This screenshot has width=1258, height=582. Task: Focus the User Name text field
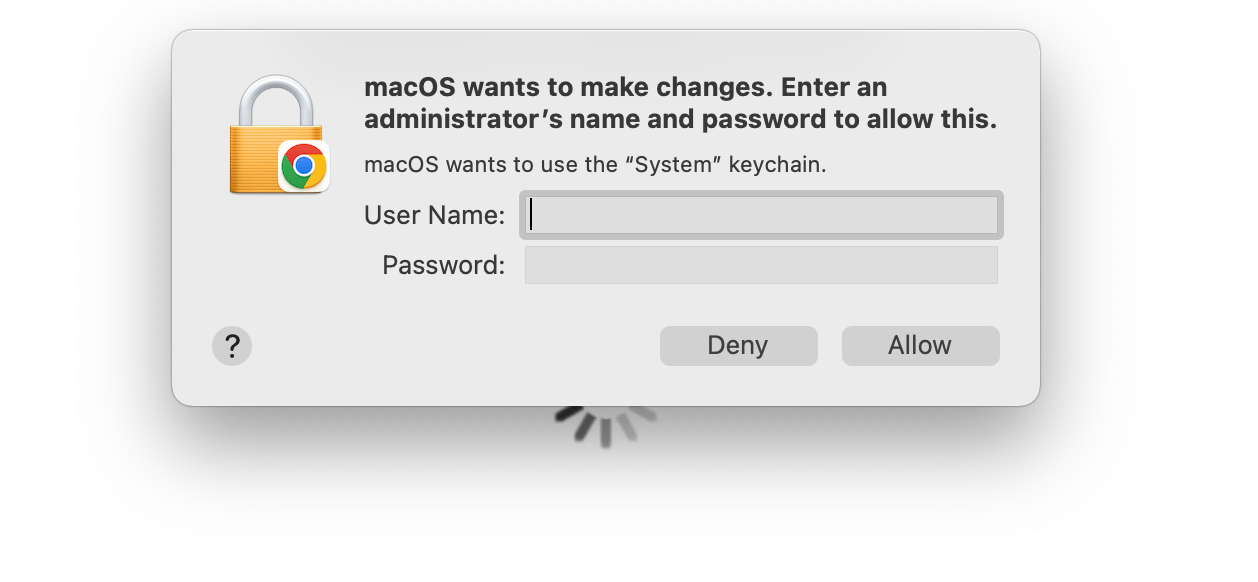point(761,215)
